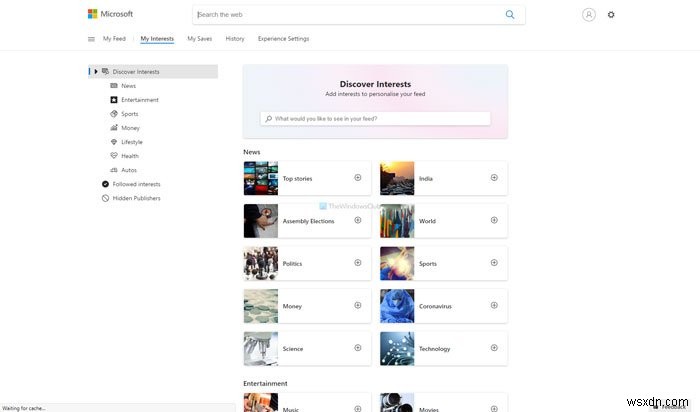
Task: Click the Lifestyle sidebar diamond icon
Action: 114,142
